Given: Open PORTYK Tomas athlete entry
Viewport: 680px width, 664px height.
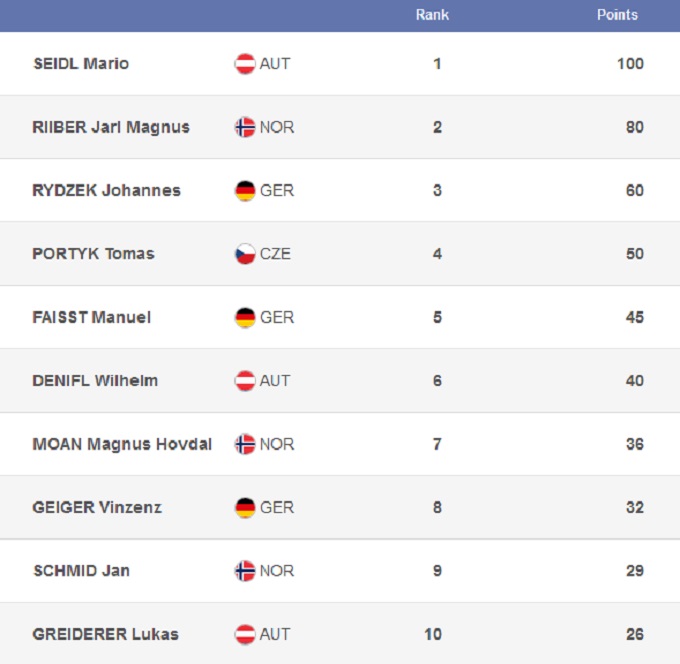Looking at the screenshot, I should coord(93,254).
